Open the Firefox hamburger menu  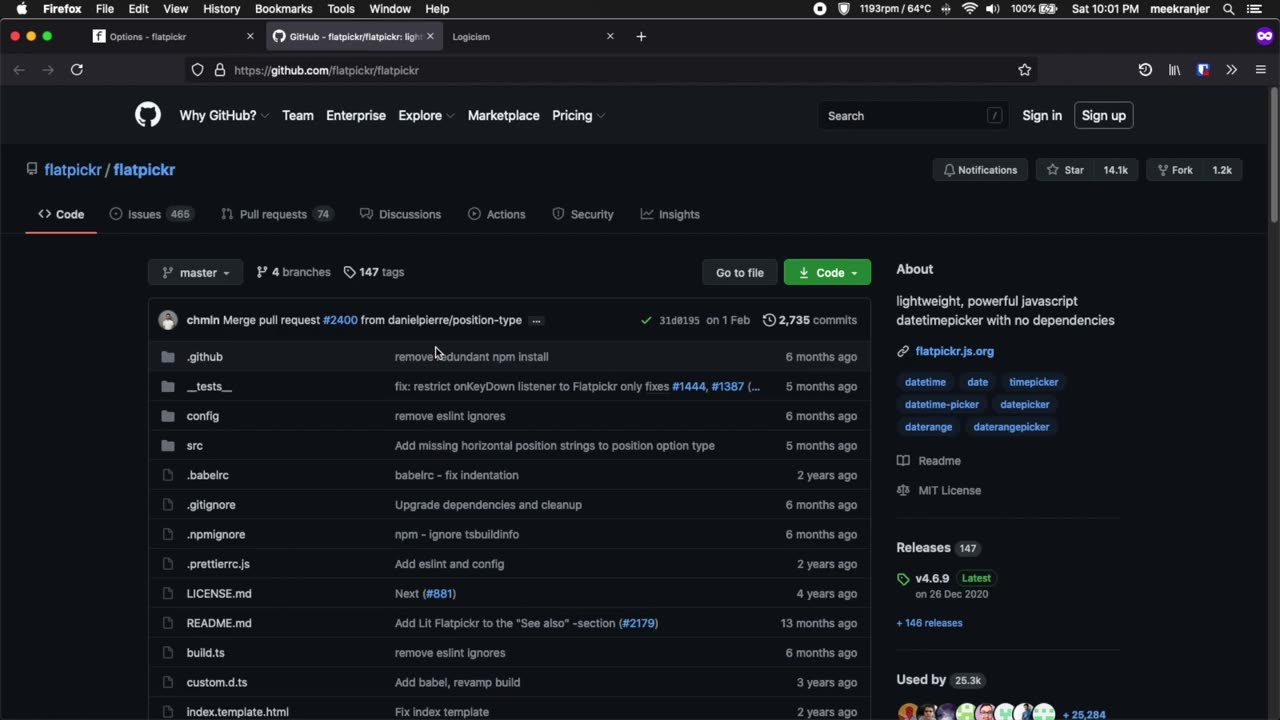pyautogui.click(x=1260, y=70)
